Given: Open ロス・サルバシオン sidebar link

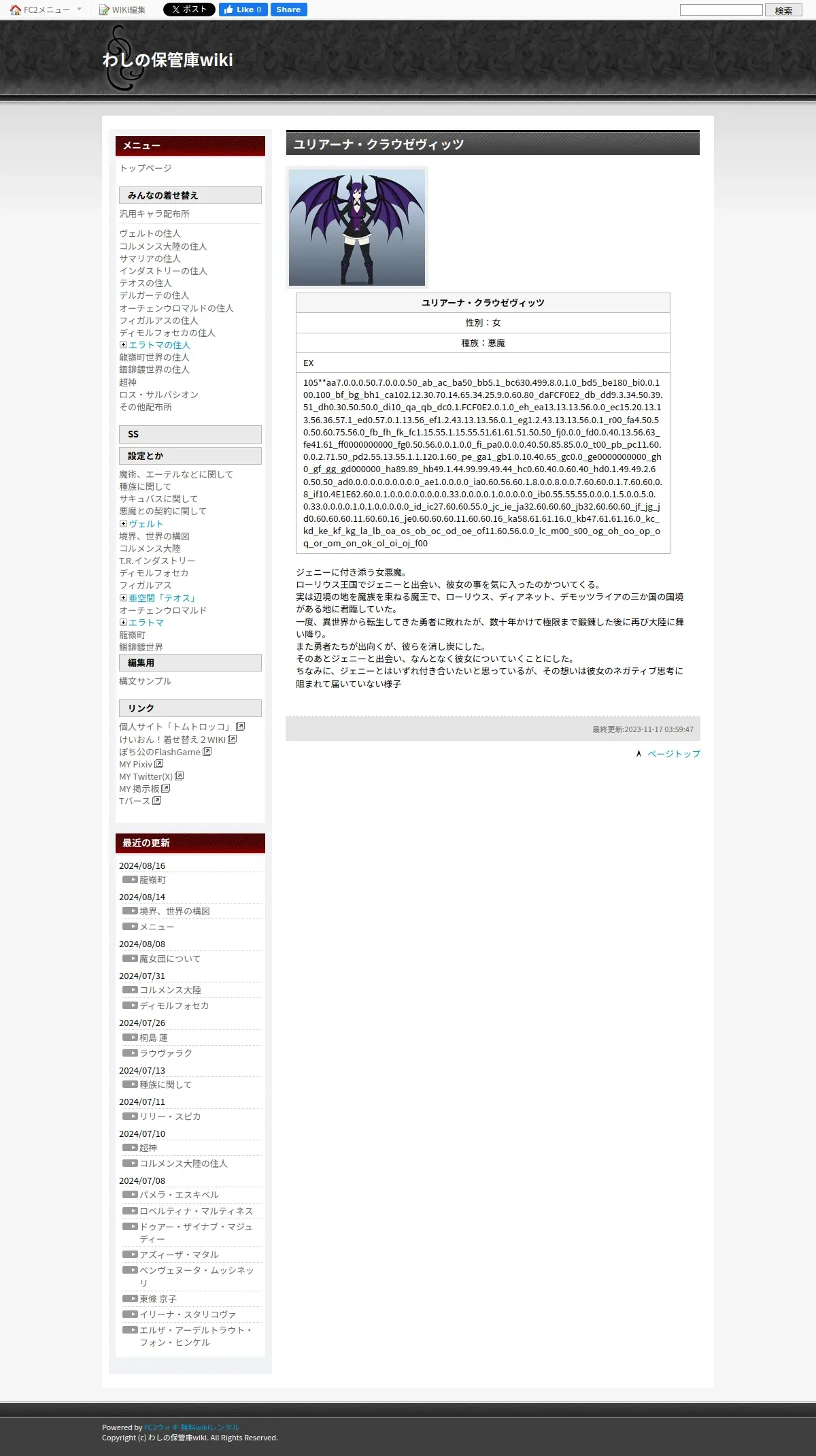Looking at the screenshot, I should pos(159,395).
